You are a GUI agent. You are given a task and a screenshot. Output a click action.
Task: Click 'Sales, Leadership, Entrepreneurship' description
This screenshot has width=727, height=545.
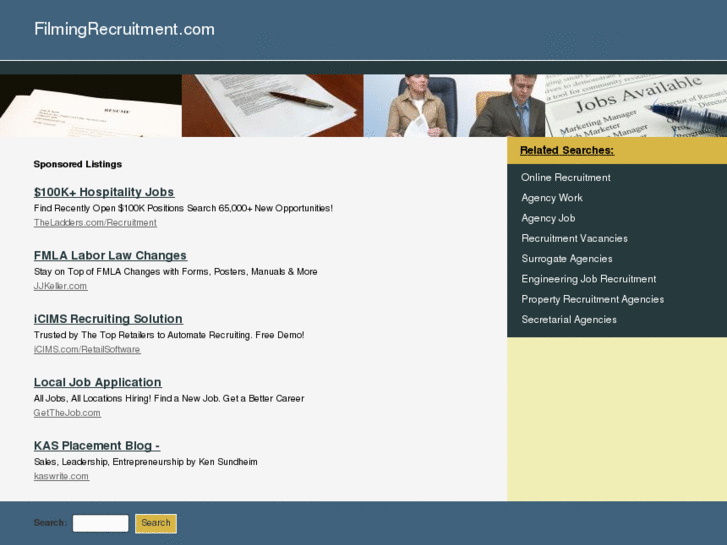click(x=146, y=462)
